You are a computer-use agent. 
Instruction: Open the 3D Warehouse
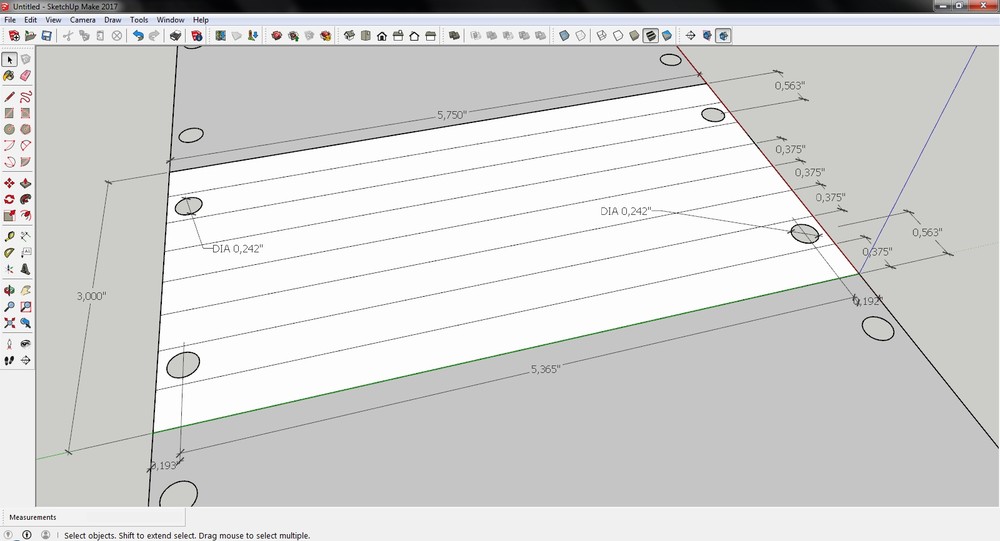pos(277,36)
